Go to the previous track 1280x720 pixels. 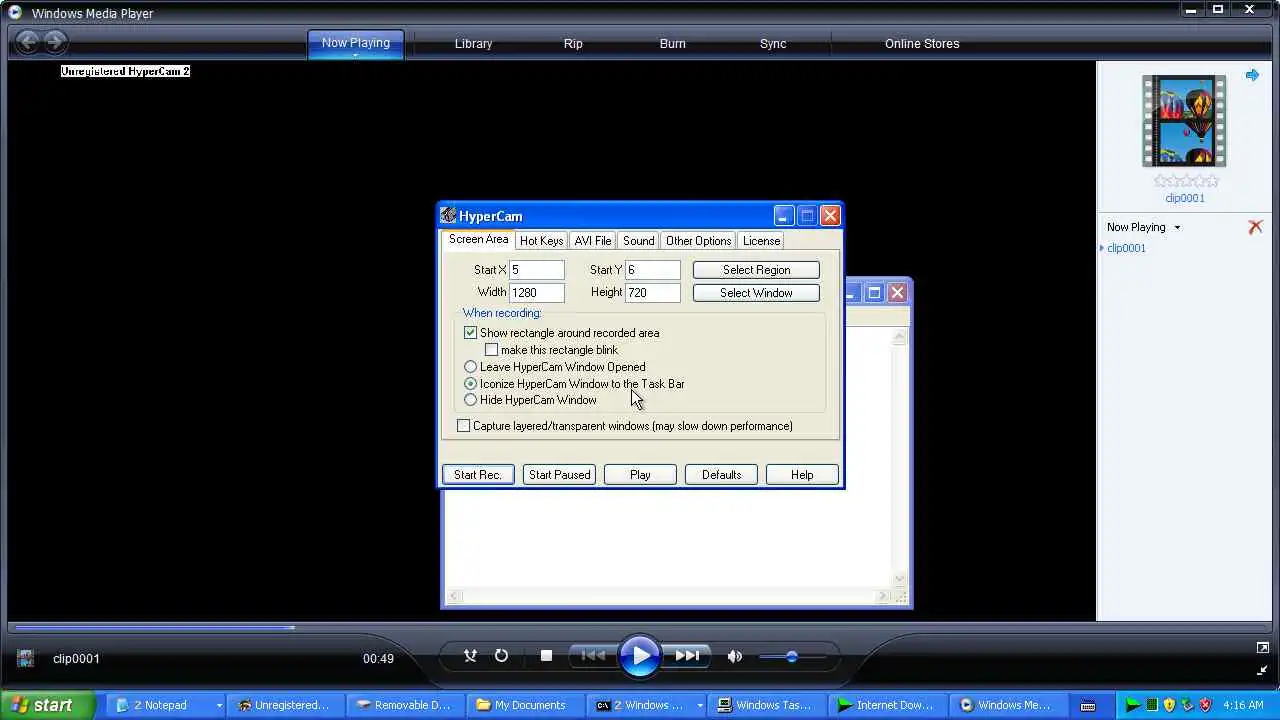[x=593, y=656]
